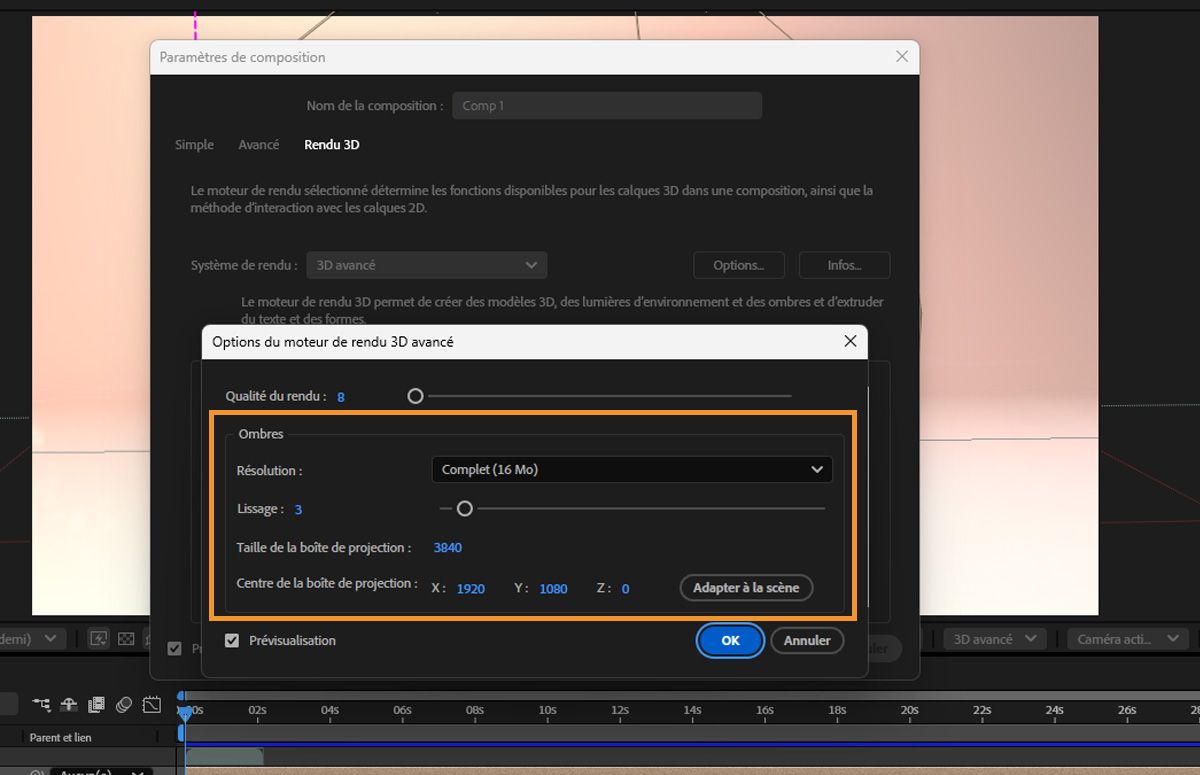
Task: Click the Z center value 0
Action: click(x=625, y=589)
